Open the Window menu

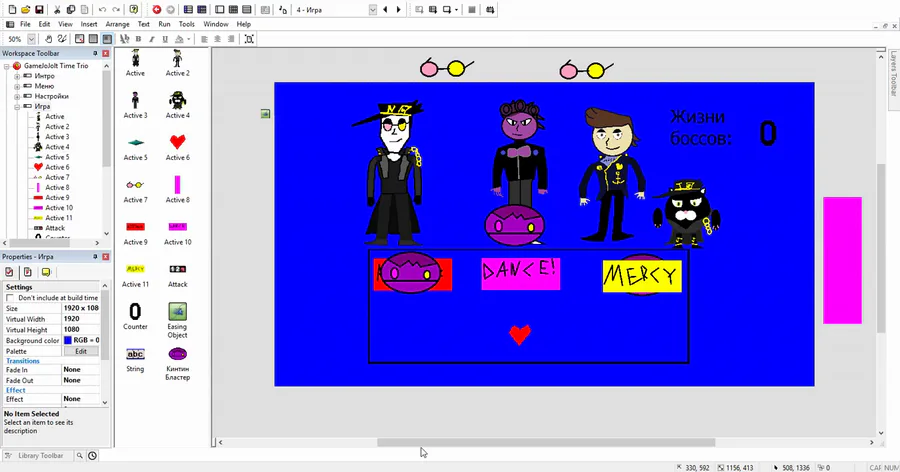coord(216,24)
